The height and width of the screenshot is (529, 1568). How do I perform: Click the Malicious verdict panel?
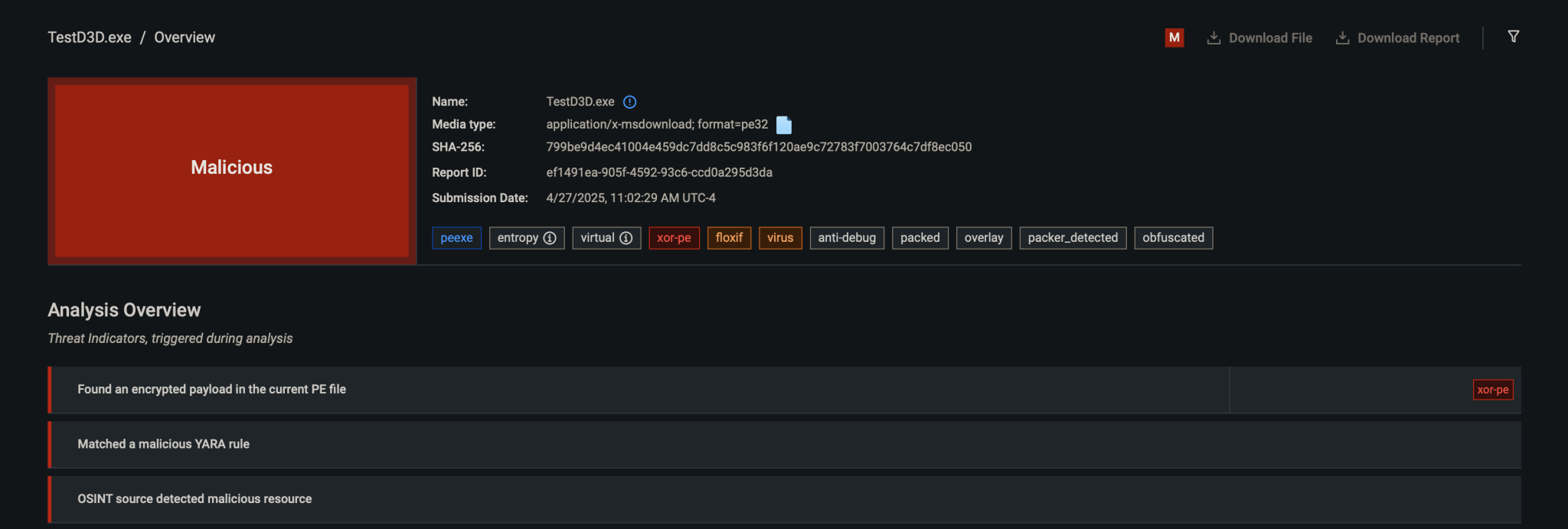(231, 168)
